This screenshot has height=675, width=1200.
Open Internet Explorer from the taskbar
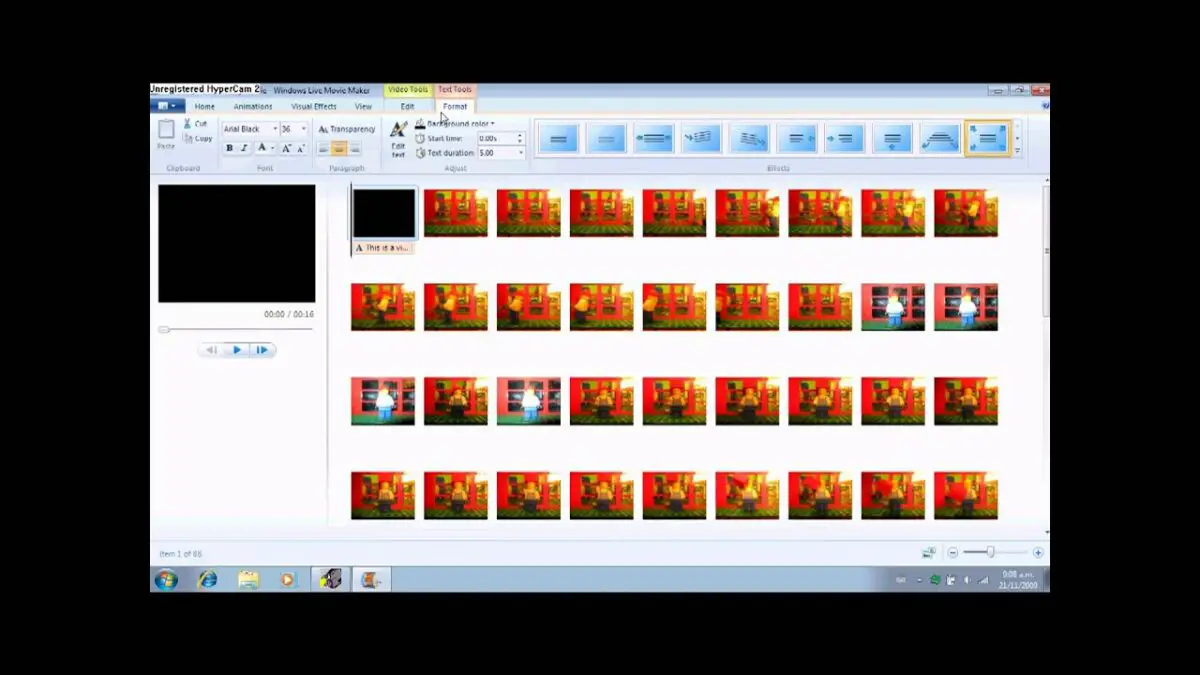pyautogui.click(x=208, y=579)
